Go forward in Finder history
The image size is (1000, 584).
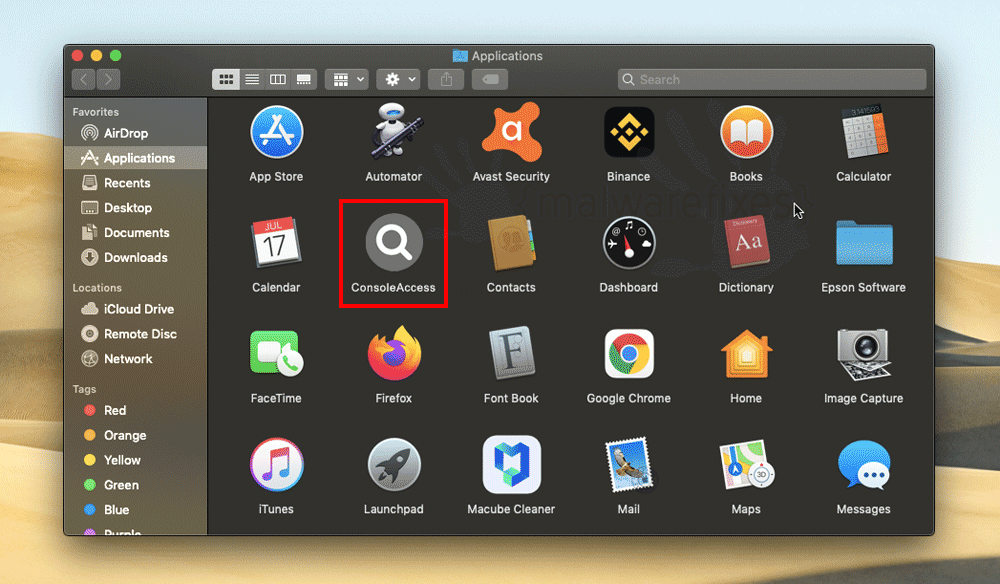point(108,80)
